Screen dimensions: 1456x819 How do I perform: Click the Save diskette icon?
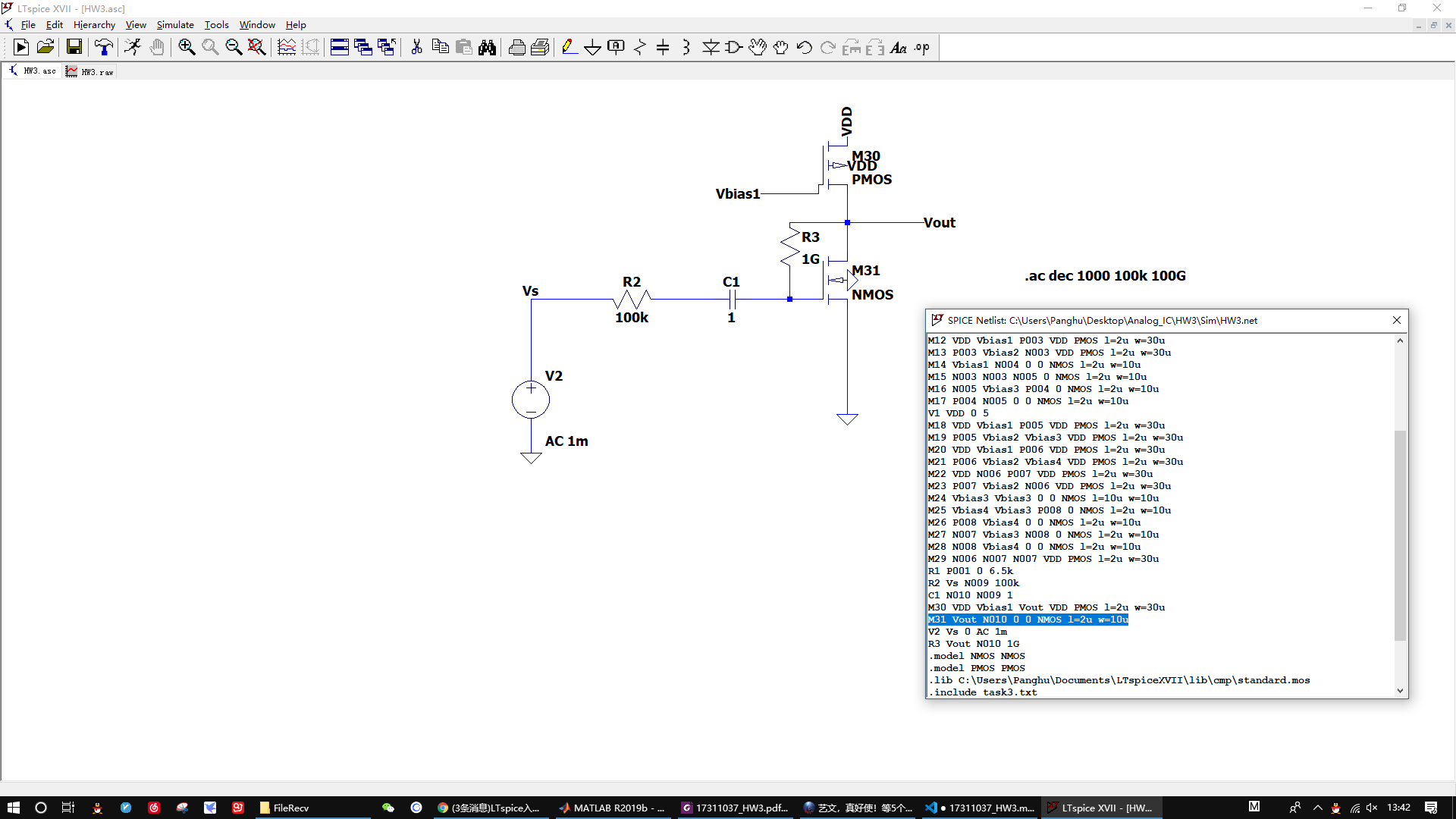[x=74, y=48]
